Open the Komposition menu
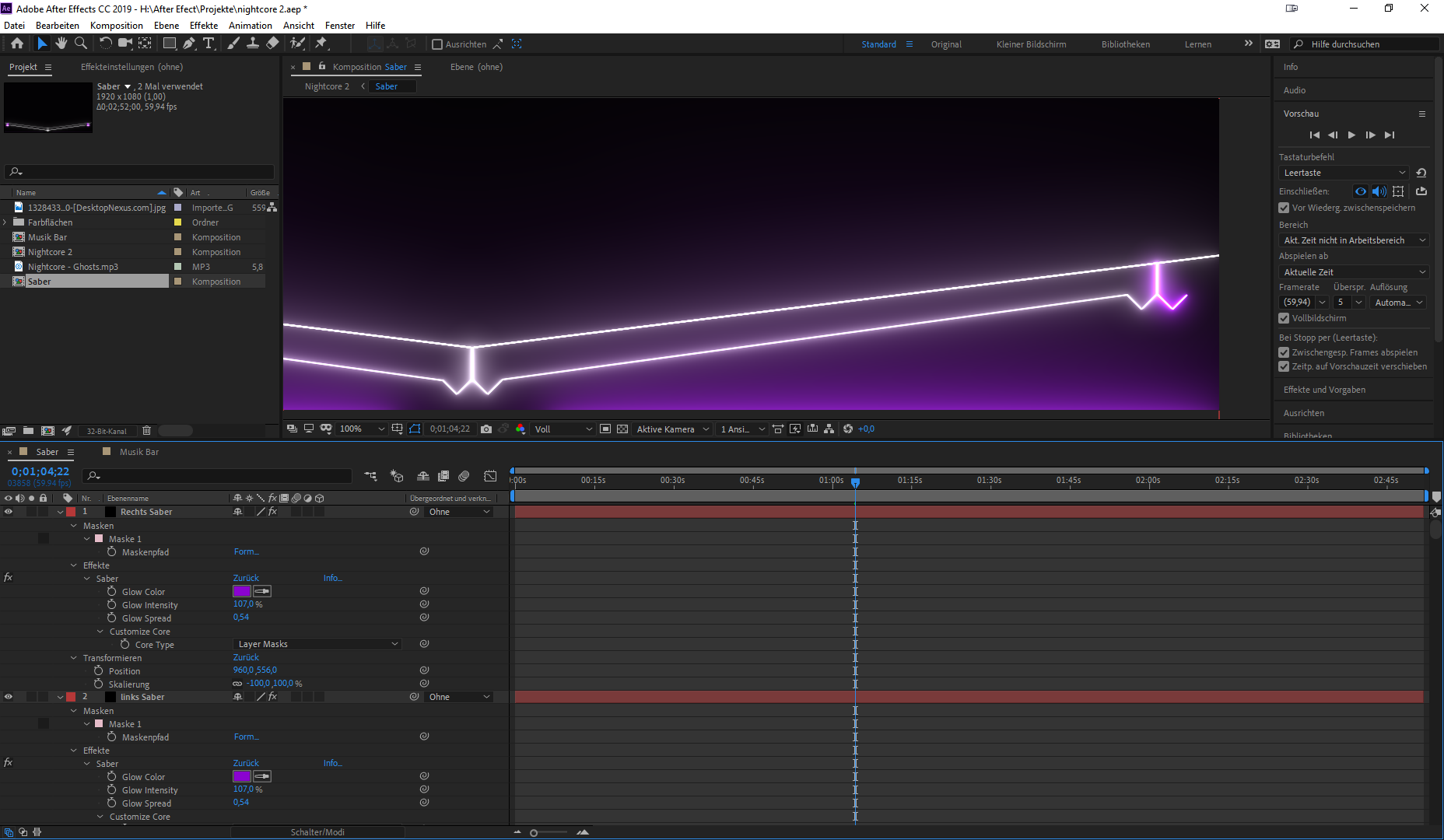1444x840 pixels. (117, 26)
